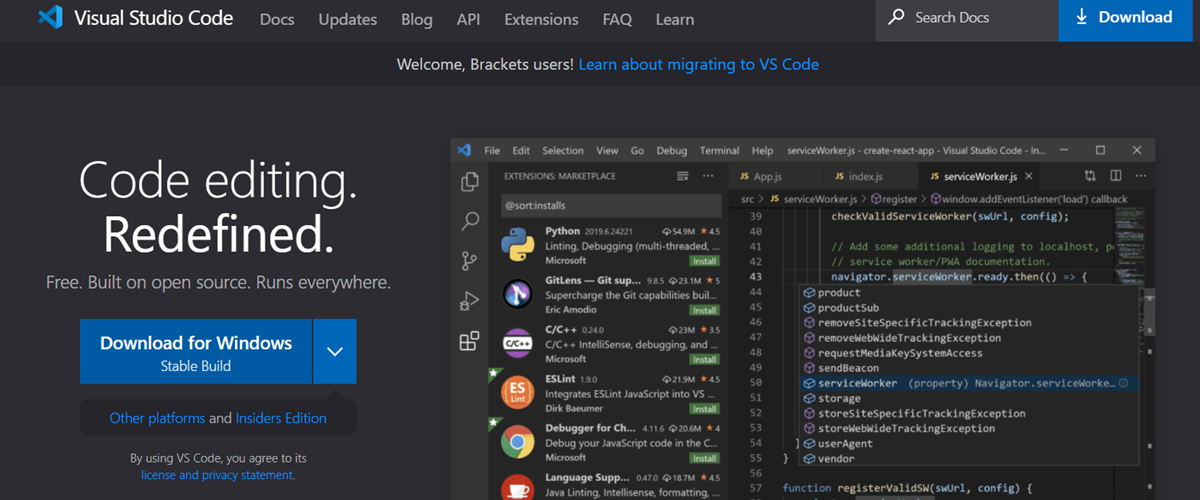Open Other platforms link

click(x=157, y=418)
